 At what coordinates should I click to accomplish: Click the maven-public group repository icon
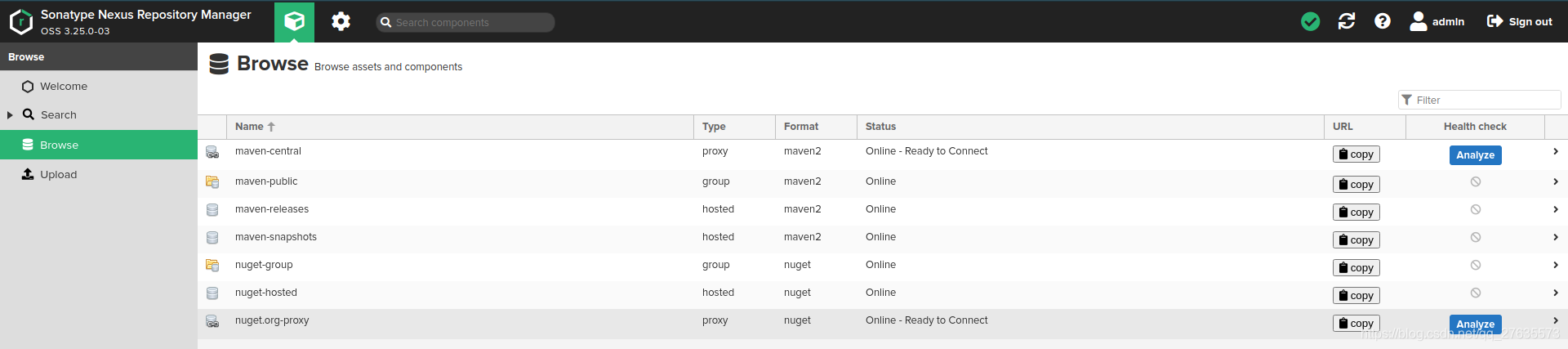[212, 182]
